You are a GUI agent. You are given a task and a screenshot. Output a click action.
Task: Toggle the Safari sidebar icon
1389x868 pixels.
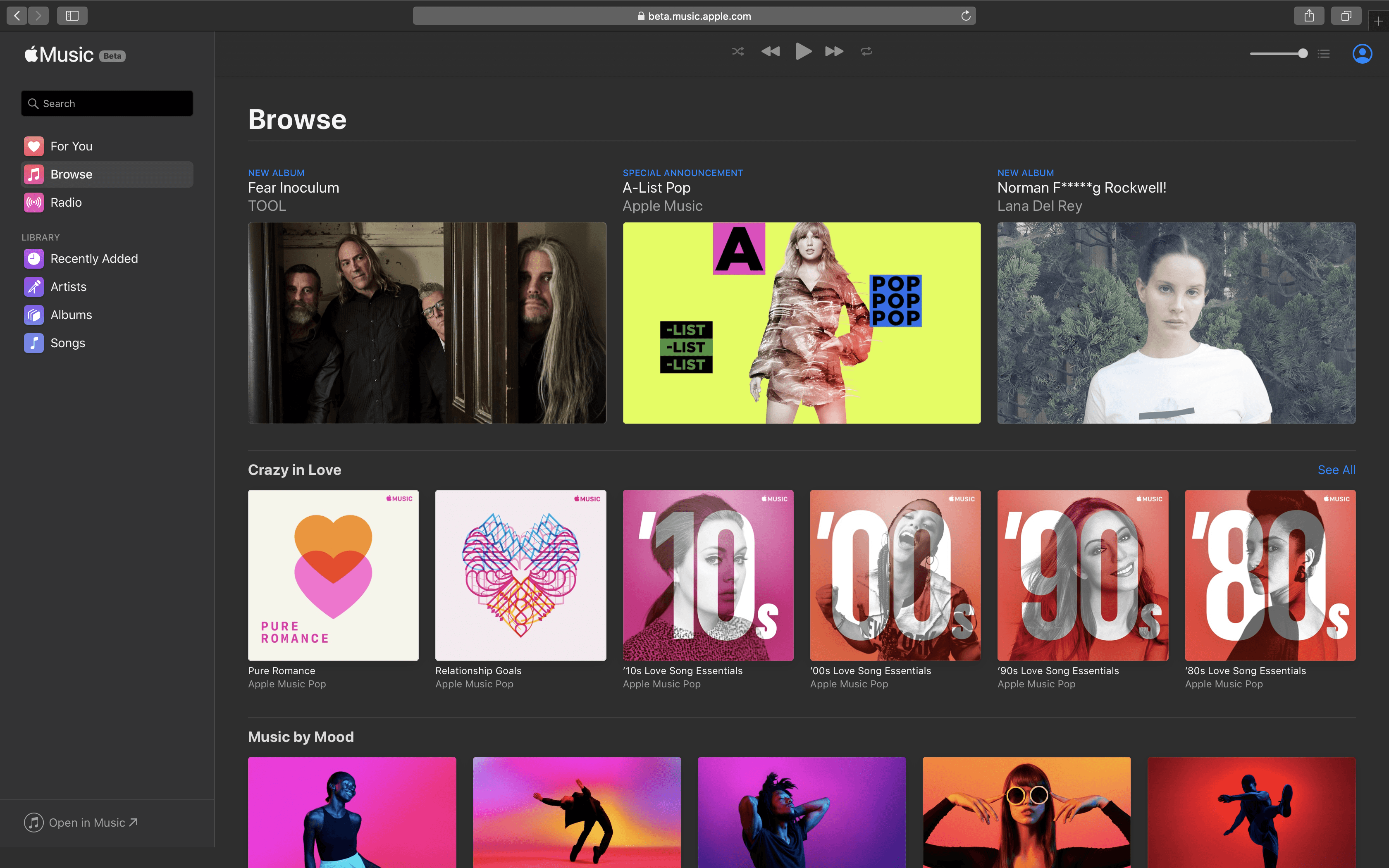click(72, 16)
